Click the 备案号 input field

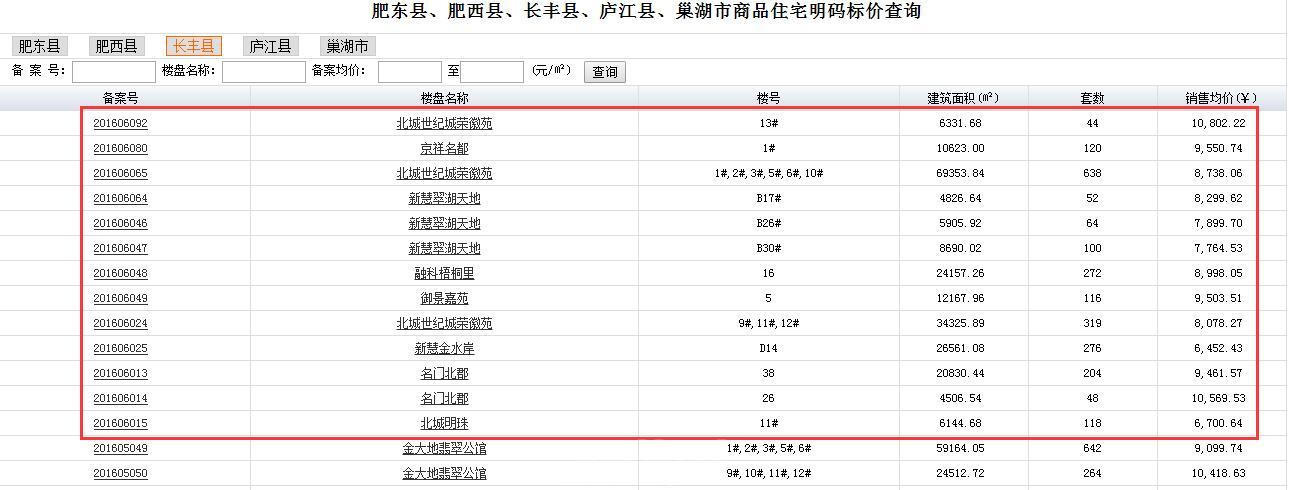coord(113,72)
